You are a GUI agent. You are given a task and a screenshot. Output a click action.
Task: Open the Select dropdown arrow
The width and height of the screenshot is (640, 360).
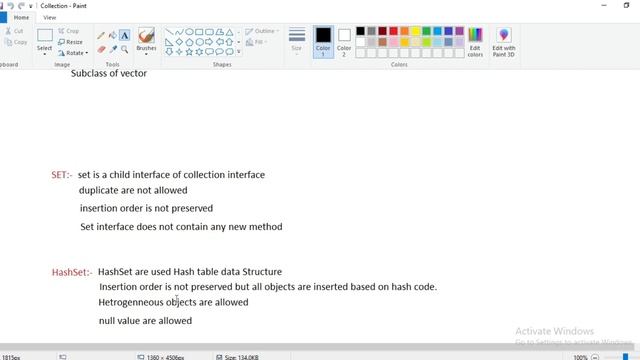pyautogui.click(x=44, y=54)
